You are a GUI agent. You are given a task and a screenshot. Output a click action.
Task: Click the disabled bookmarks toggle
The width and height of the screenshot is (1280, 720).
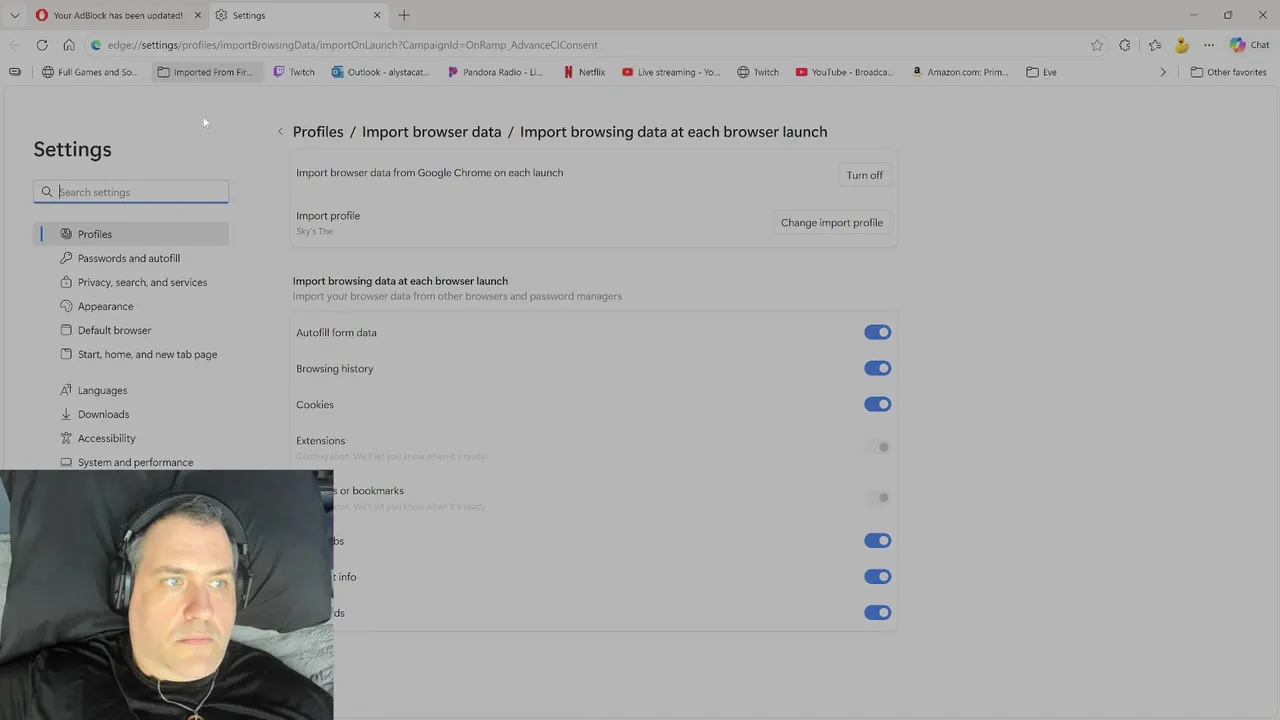click(x=877, y=497)
